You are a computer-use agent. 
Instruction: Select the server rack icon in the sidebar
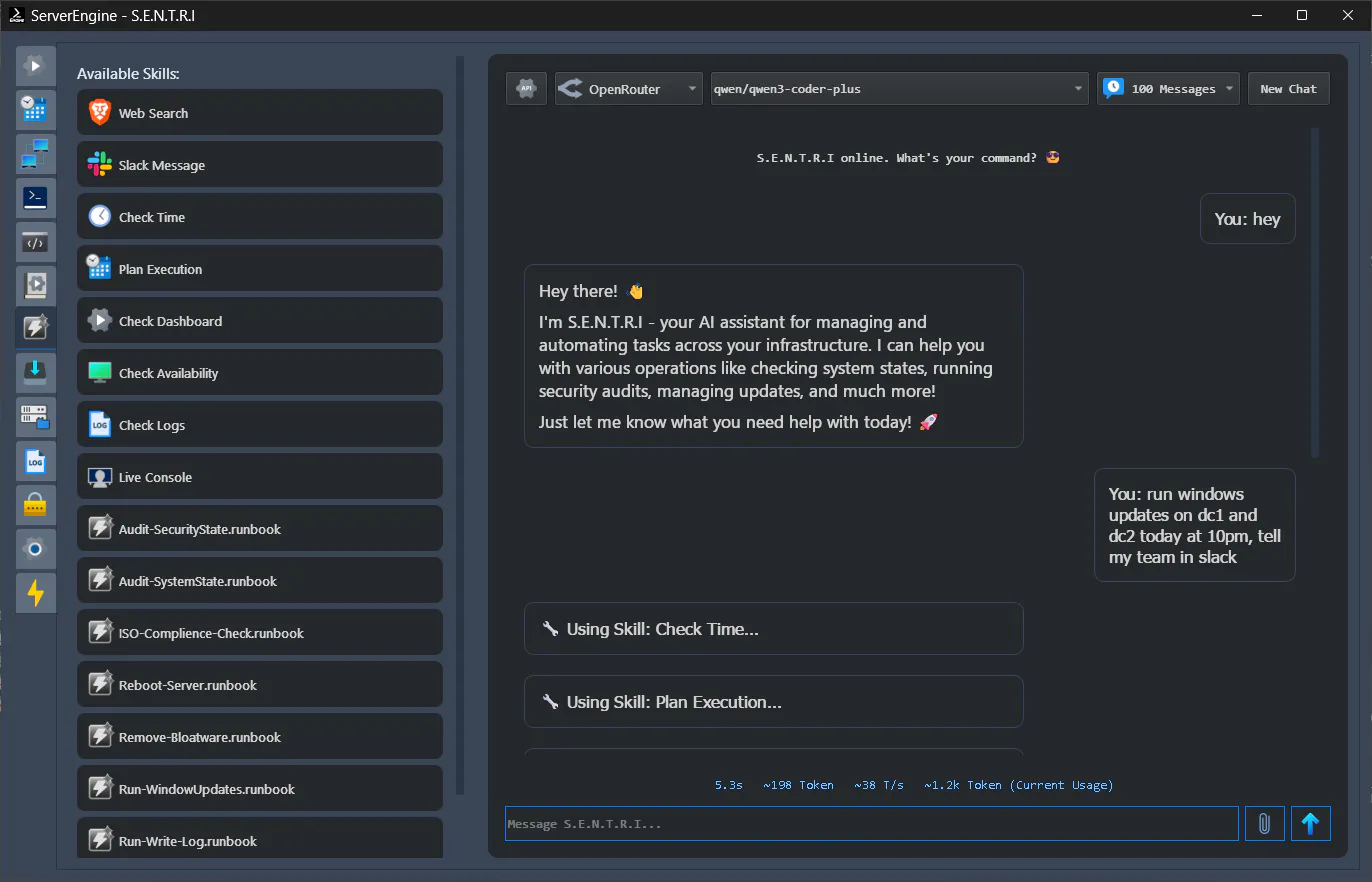35,417
